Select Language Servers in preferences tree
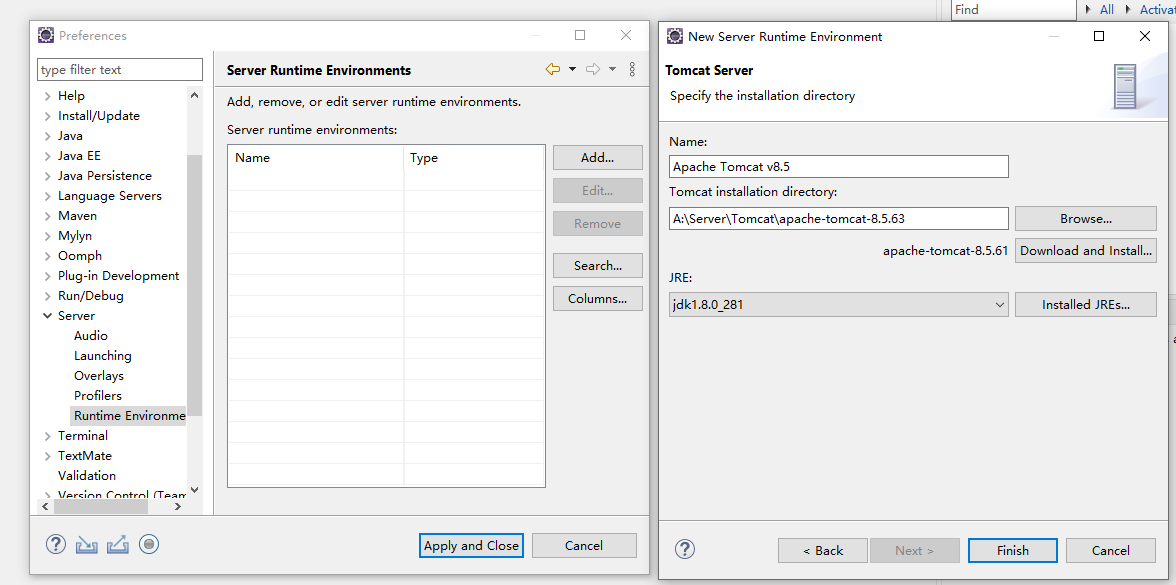Viewport: 1176px width, 585px height. pyautogui.click(x=110, y=196)
